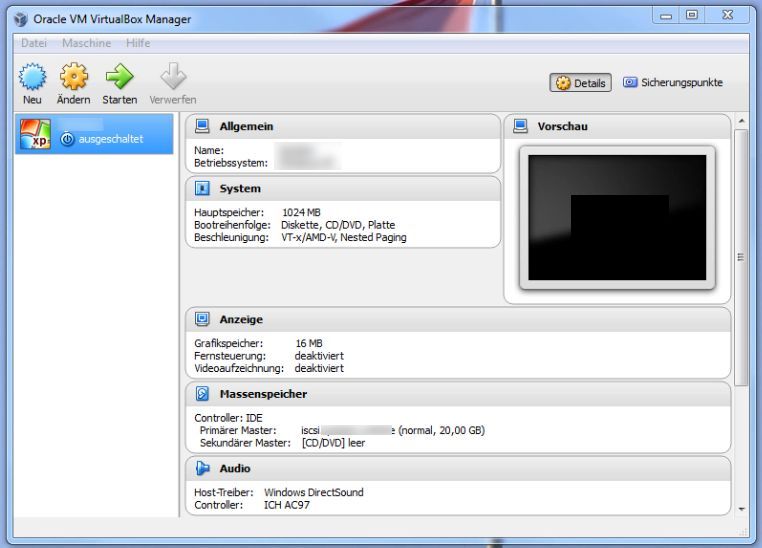The image size is (762, 548).
Task: Click the 'Host-Treiber:' label
Action: pyautogui.click(x=224, y=492)
